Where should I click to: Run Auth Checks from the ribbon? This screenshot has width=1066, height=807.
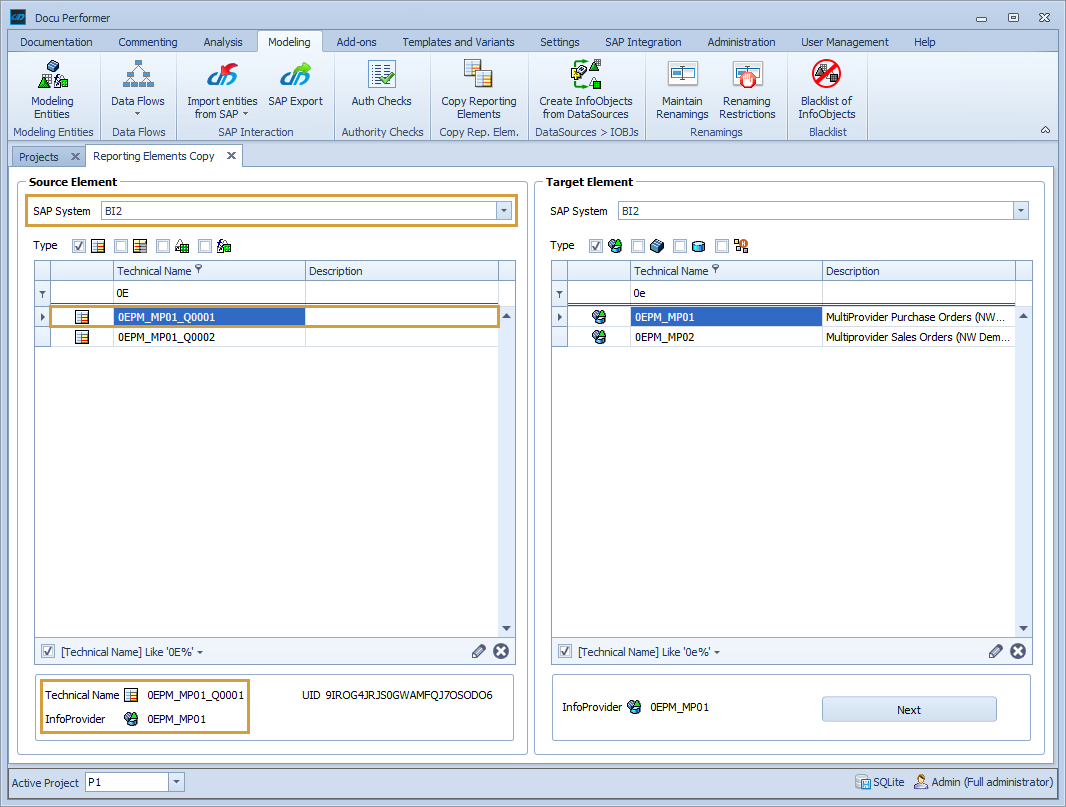[381, 90]
